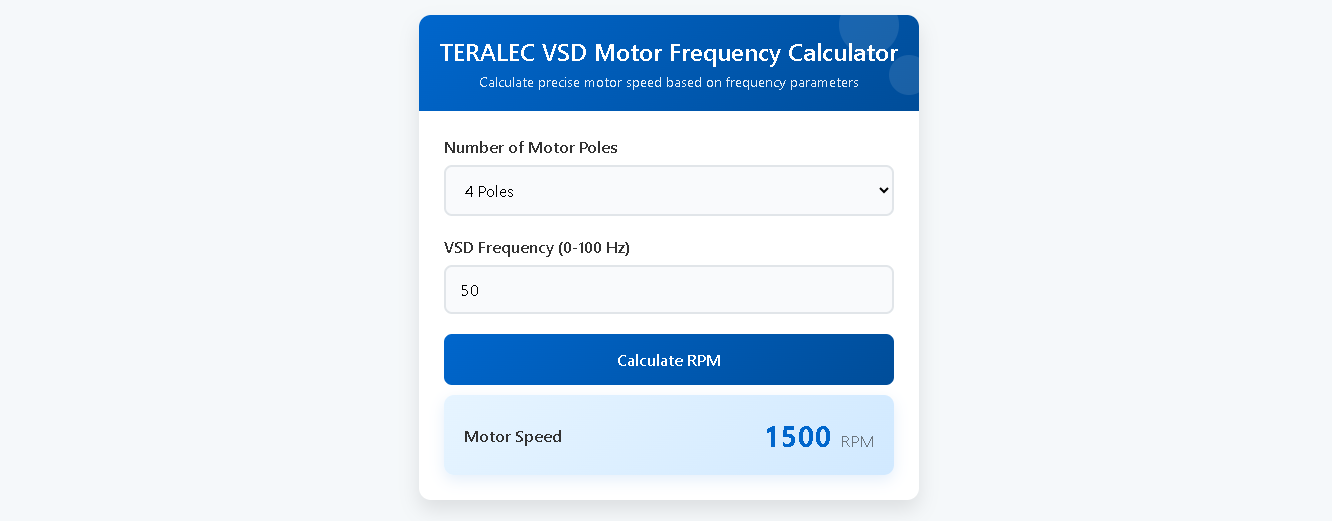Click the smaller circle on header's right edge
The image size is (1332, 521).
click(906, 75)
